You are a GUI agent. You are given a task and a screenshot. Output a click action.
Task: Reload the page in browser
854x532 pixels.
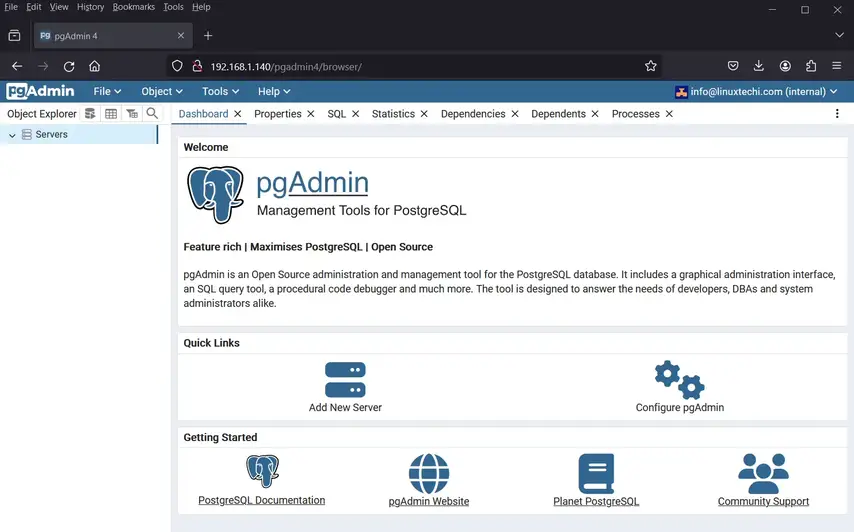click(x=69, y=66)
